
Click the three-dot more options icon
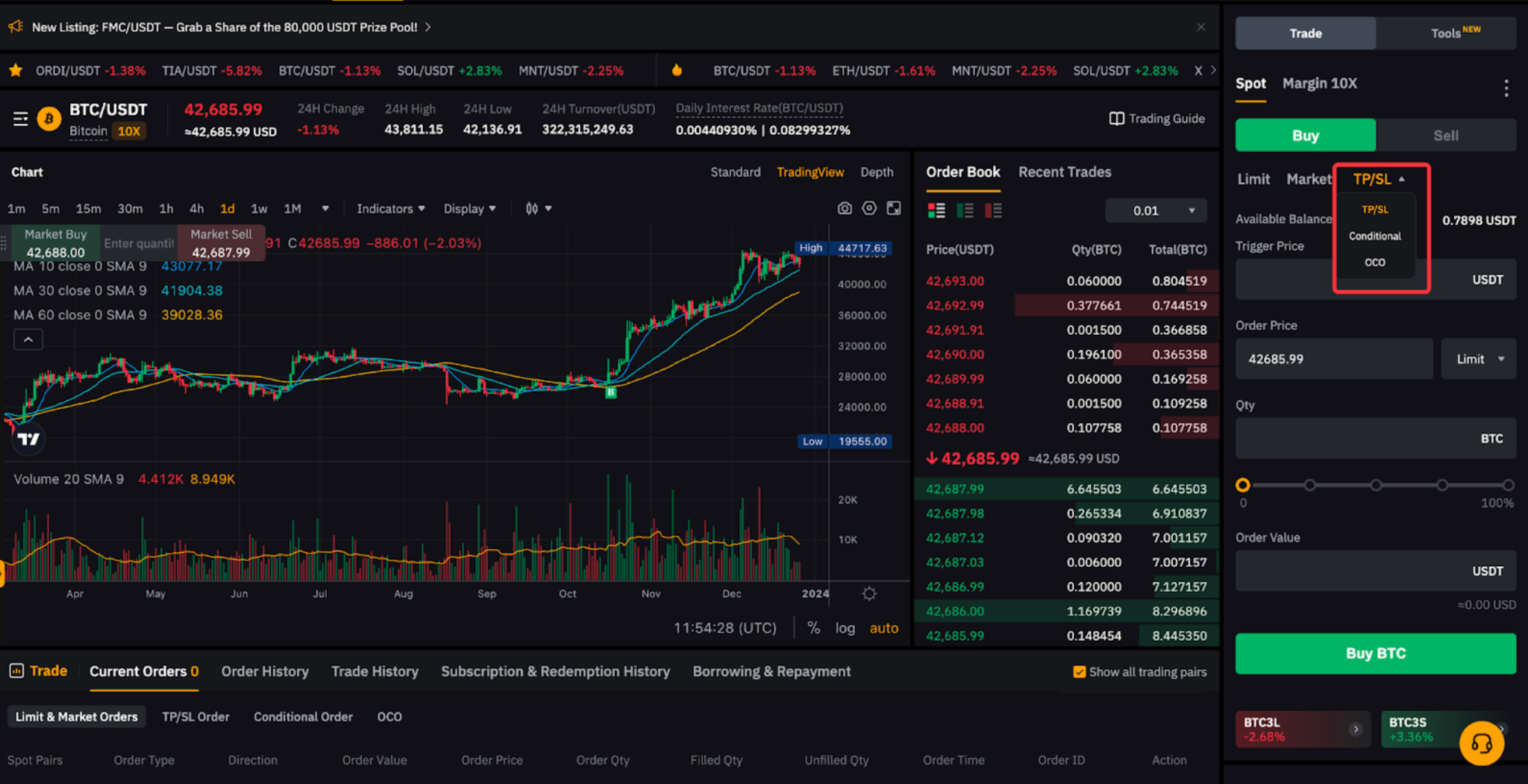[x=1506, y=88]
